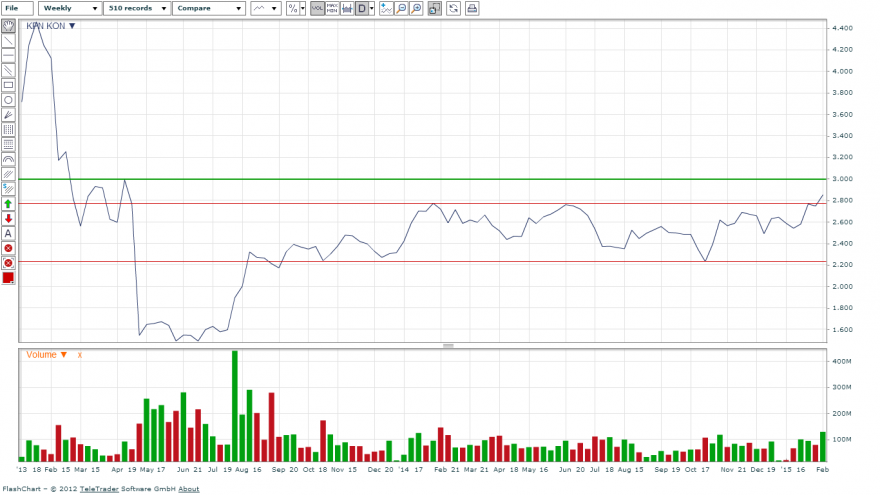The image size is (880, 495).
Task: Zoom in using the plus magnifier
Action: pyautogui.click(x=416, y=8)
